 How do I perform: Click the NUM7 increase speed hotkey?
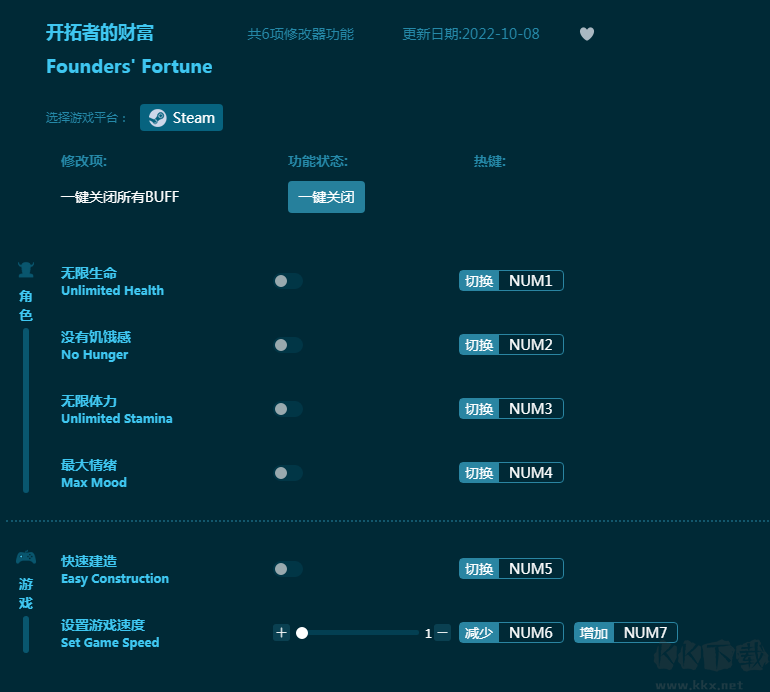(x=644, y=633)
